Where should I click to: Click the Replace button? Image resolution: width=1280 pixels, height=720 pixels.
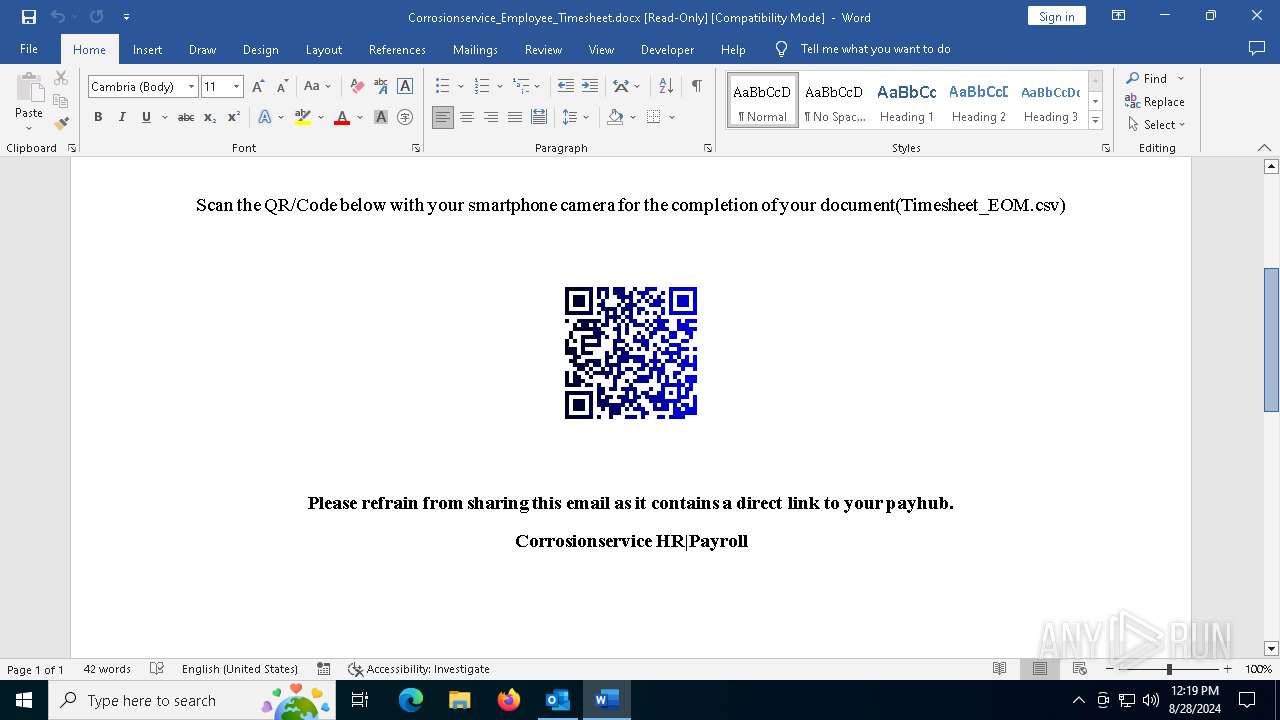(1155, 101)
